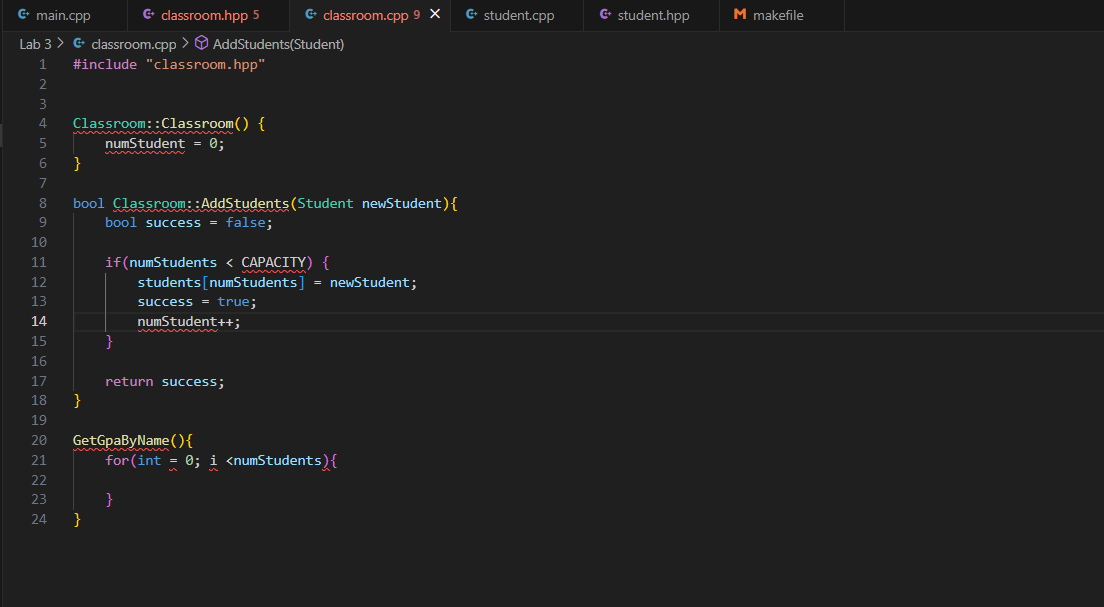
Task: Click the 9 problems badge on classroom.cpp
Action: click(x=417, y=15)
